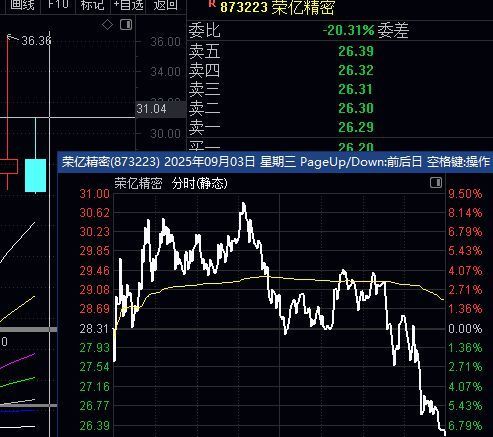Open F10 company info
Screen dimensions: 493x437
click(58, 5)
